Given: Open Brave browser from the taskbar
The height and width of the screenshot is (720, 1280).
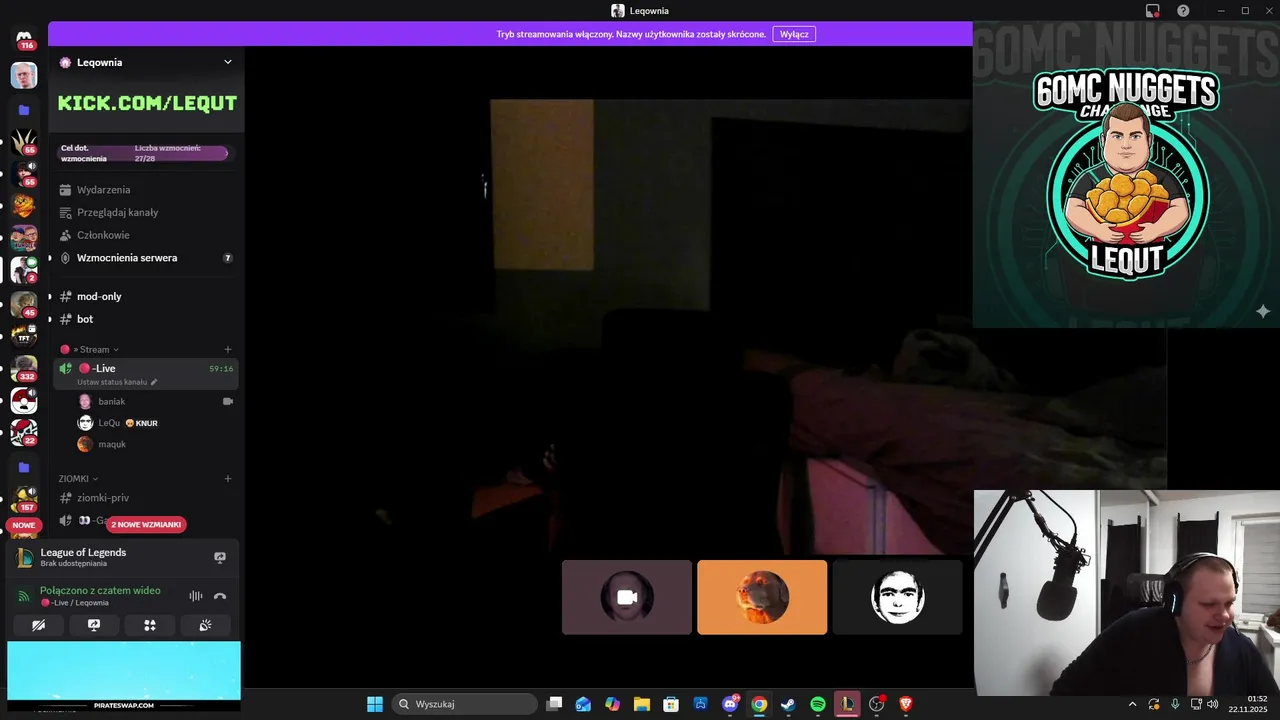Looking at the screenshot, I should [906, 704].
